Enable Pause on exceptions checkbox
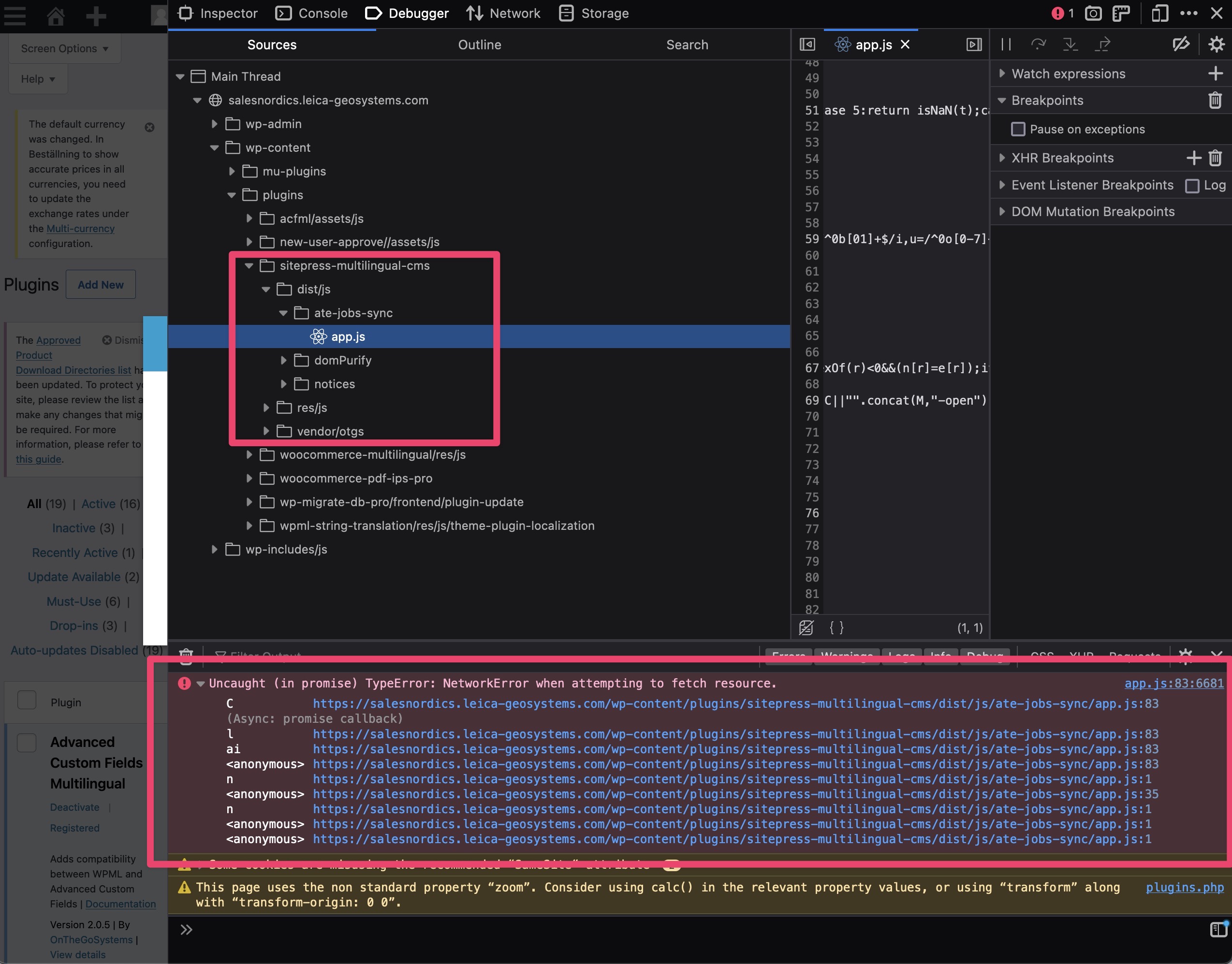1232x964 pixels. pyautogui.click(x=1018, y=129)
